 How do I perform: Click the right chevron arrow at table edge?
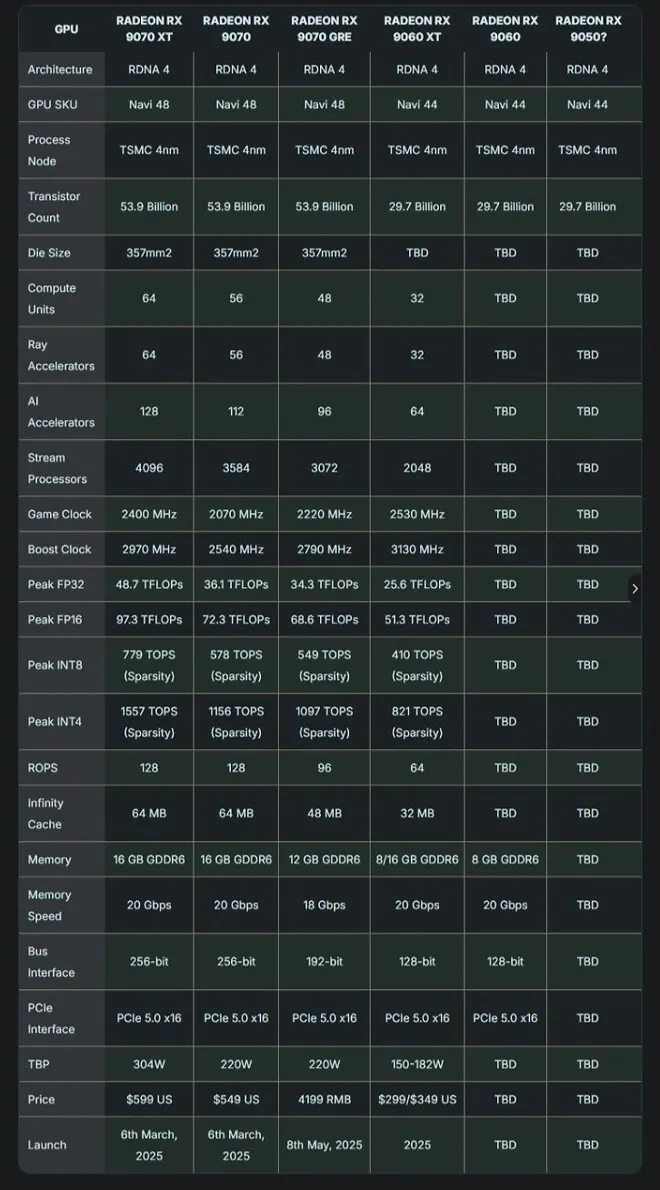[x=635, y=588]
